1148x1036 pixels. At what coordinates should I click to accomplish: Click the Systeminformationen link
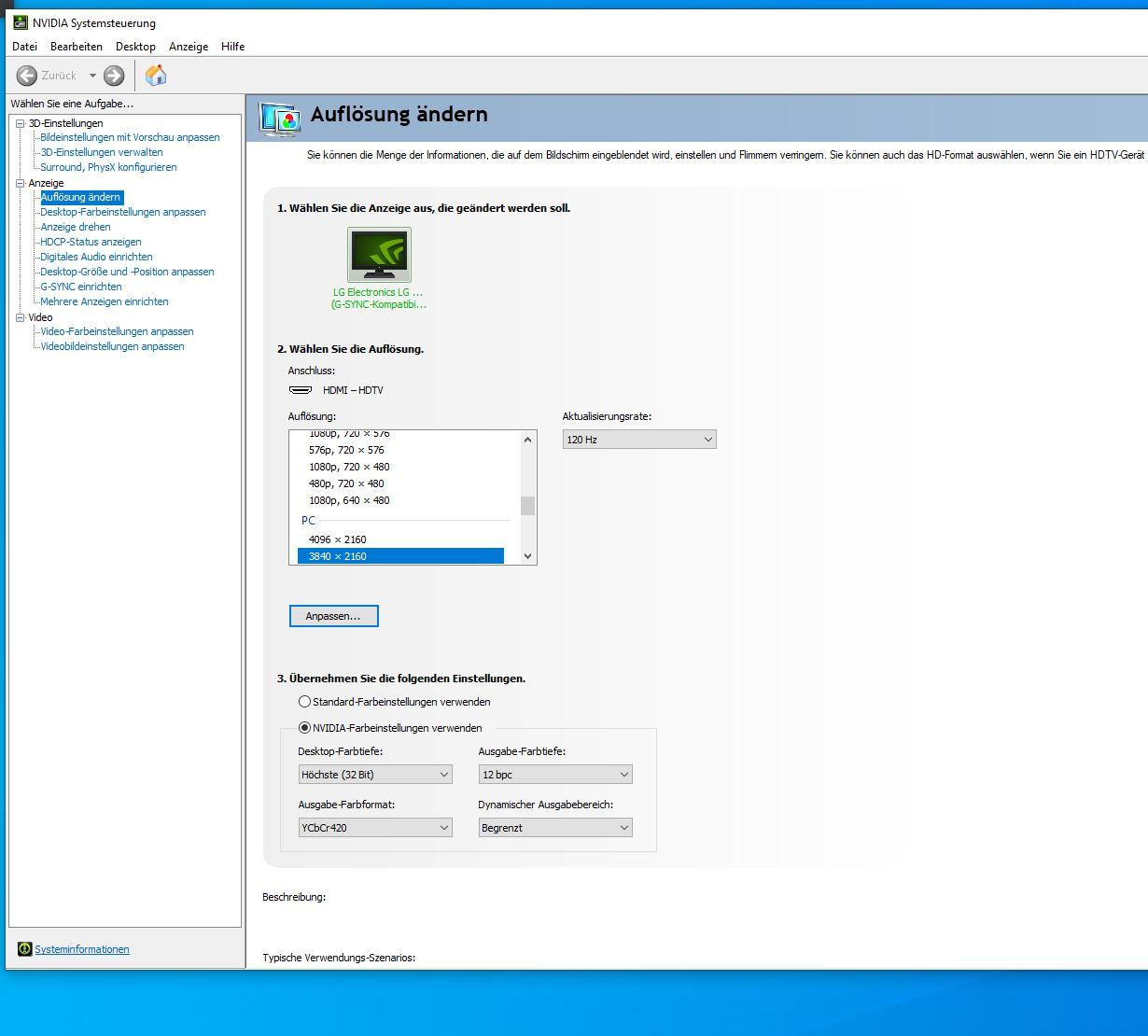pos(82,949)
